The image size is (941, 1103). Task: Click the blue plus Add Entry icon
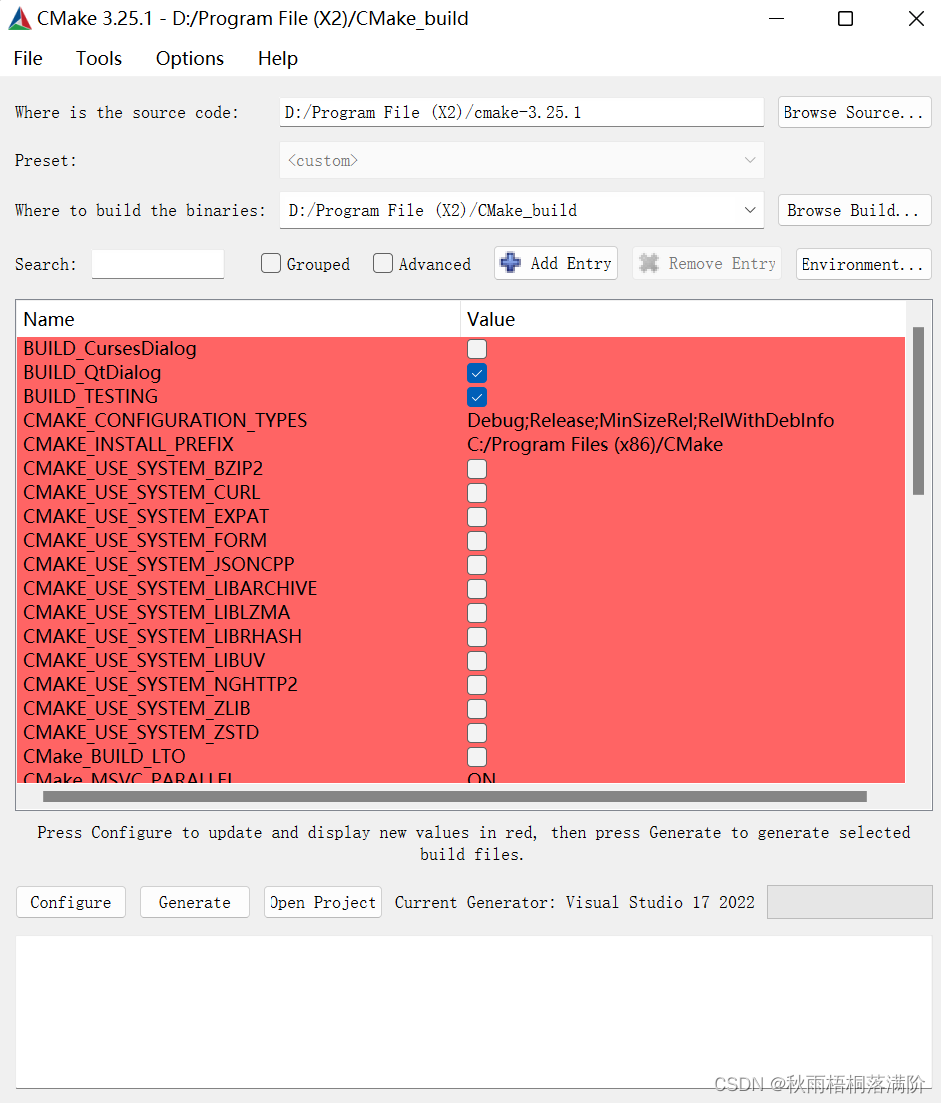click(511, 263)
